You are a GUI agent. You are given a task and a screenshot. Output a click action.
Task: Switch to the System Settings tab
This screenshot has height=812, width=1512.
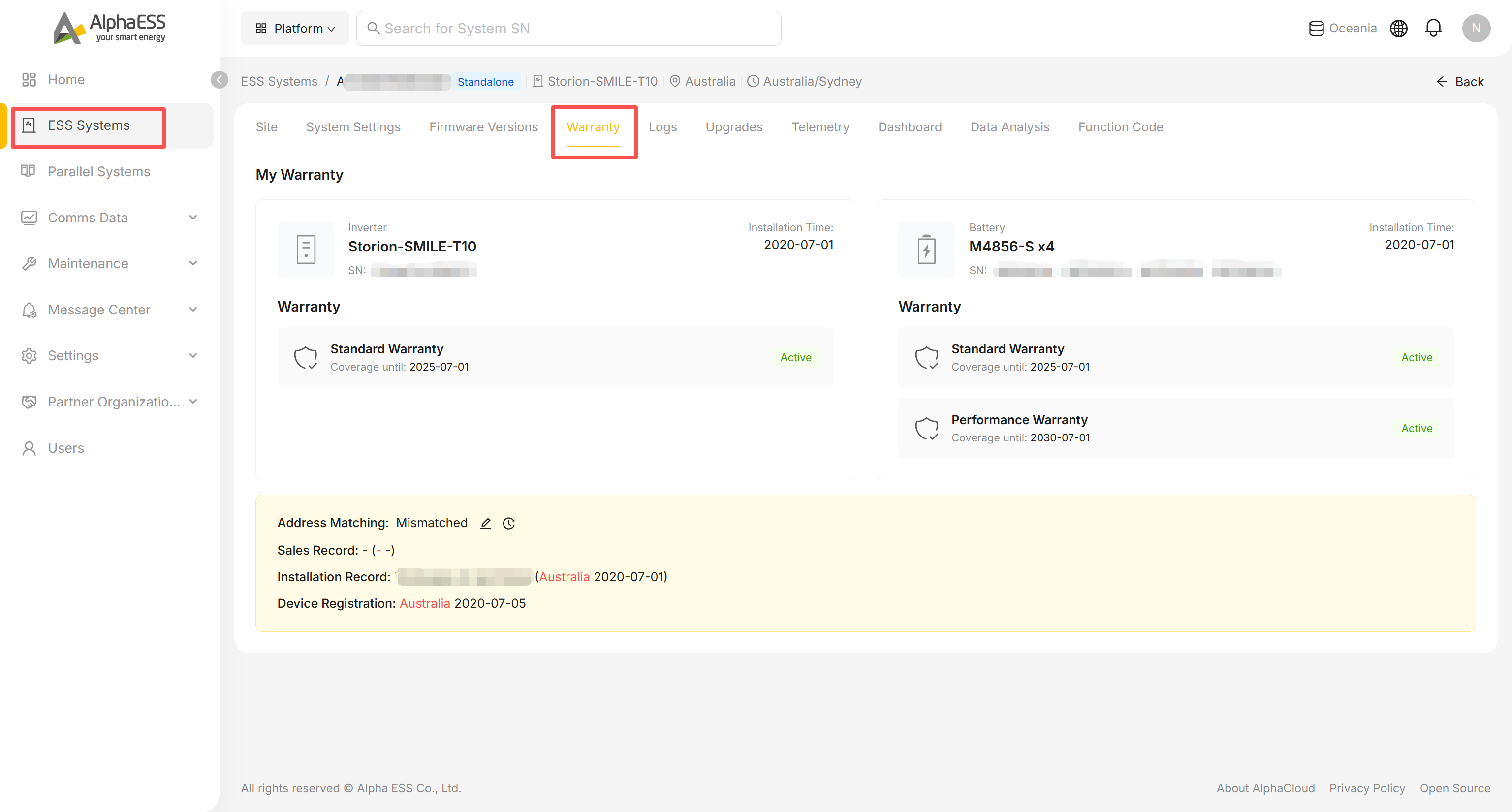point(353,127)
